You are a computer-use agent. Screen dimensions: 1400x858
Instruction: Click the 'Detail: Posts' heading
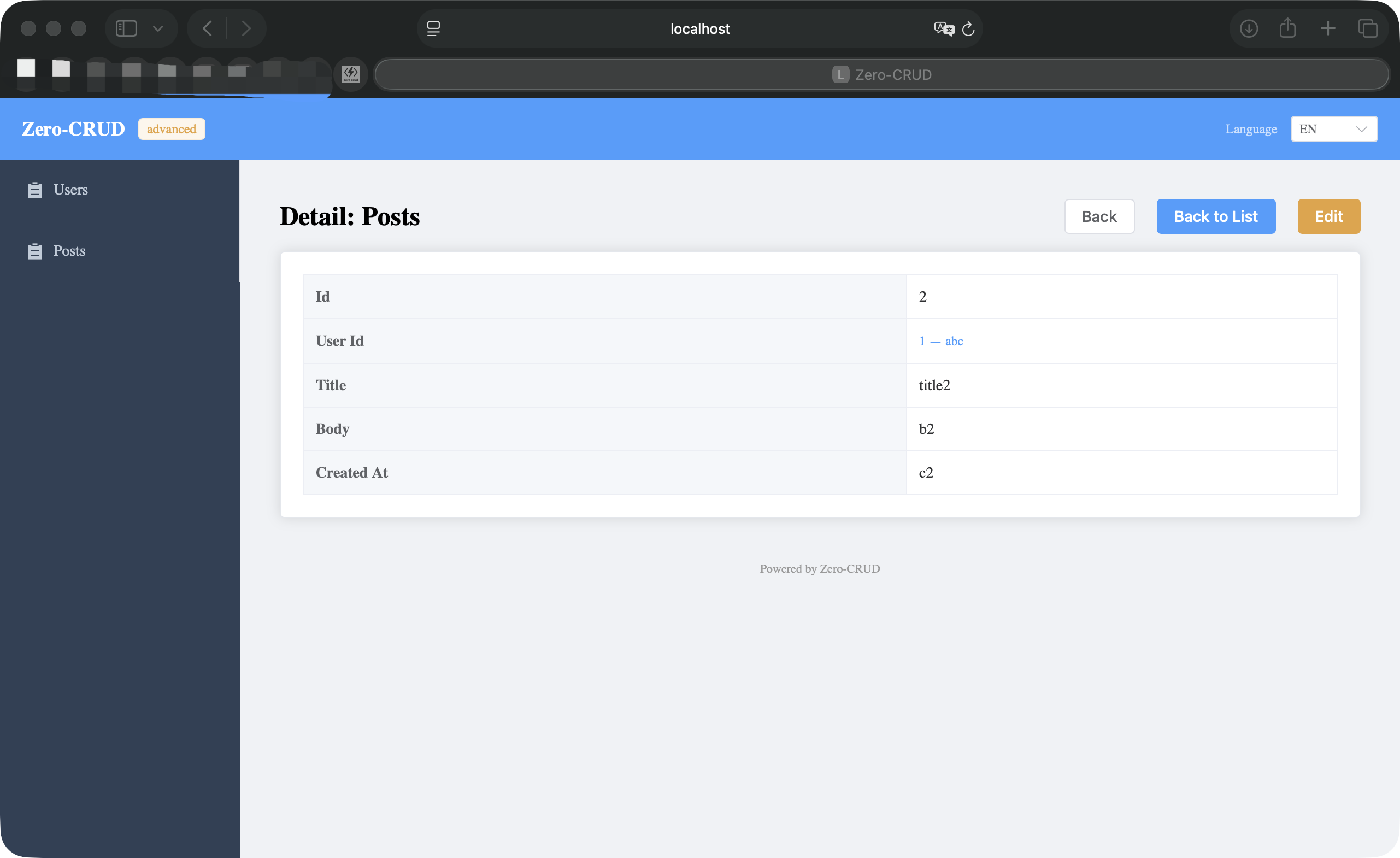click(x=349, y=216)
